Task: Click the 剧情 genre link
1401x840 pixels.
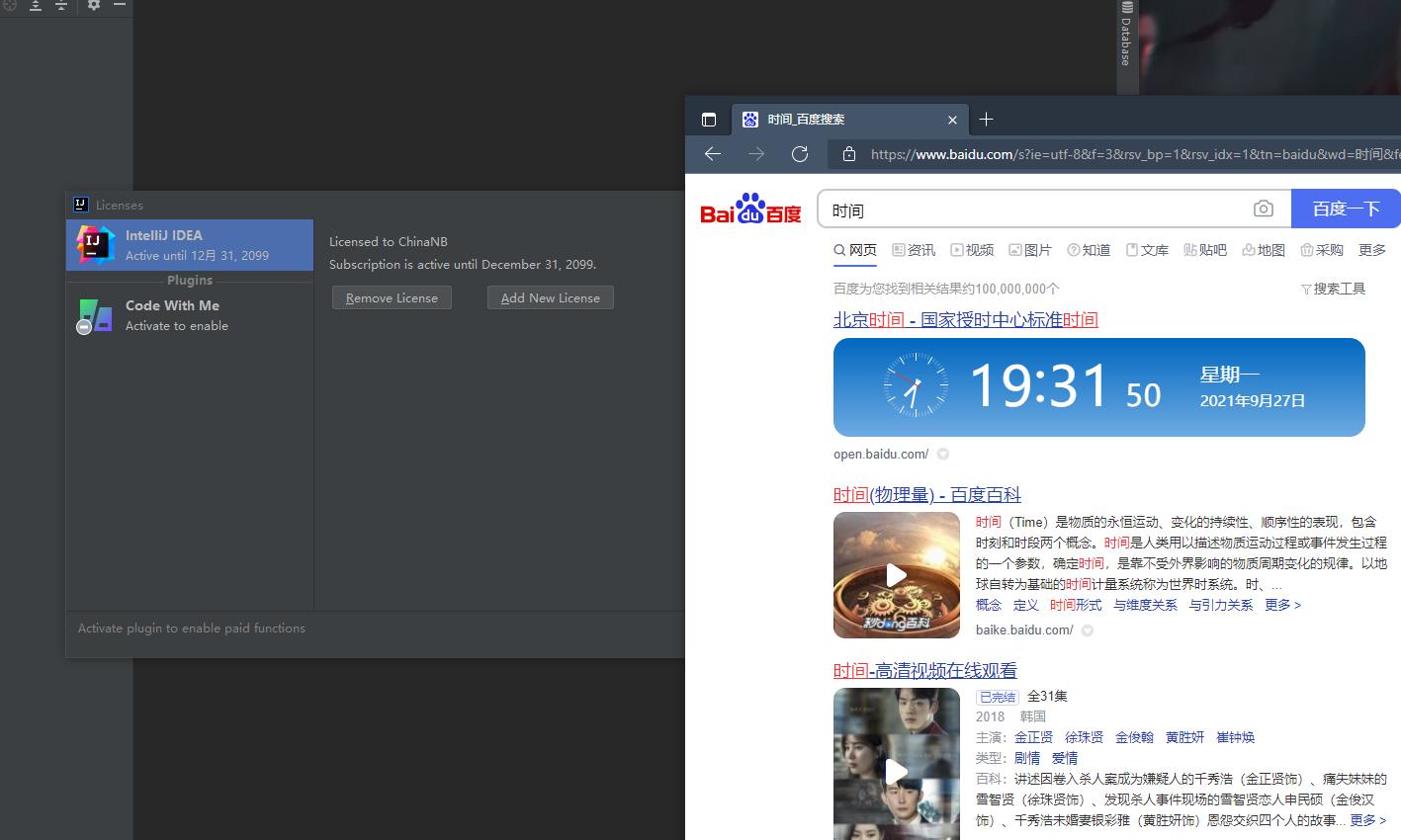Action: coord(1027,758)
